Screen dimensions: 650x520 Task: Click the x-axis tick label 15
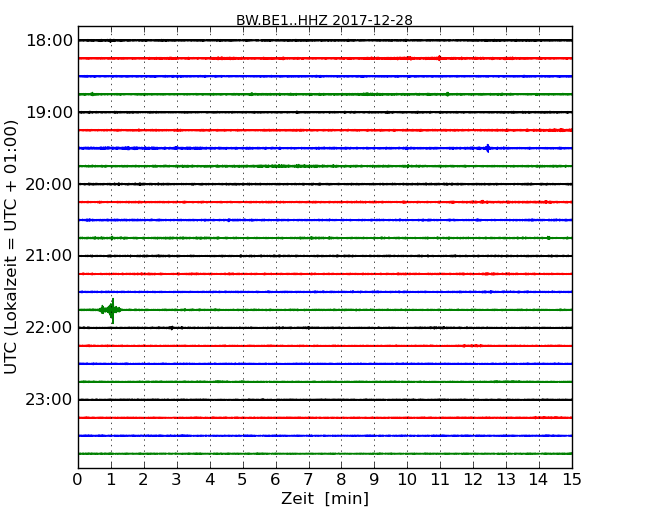click(572, 480)
